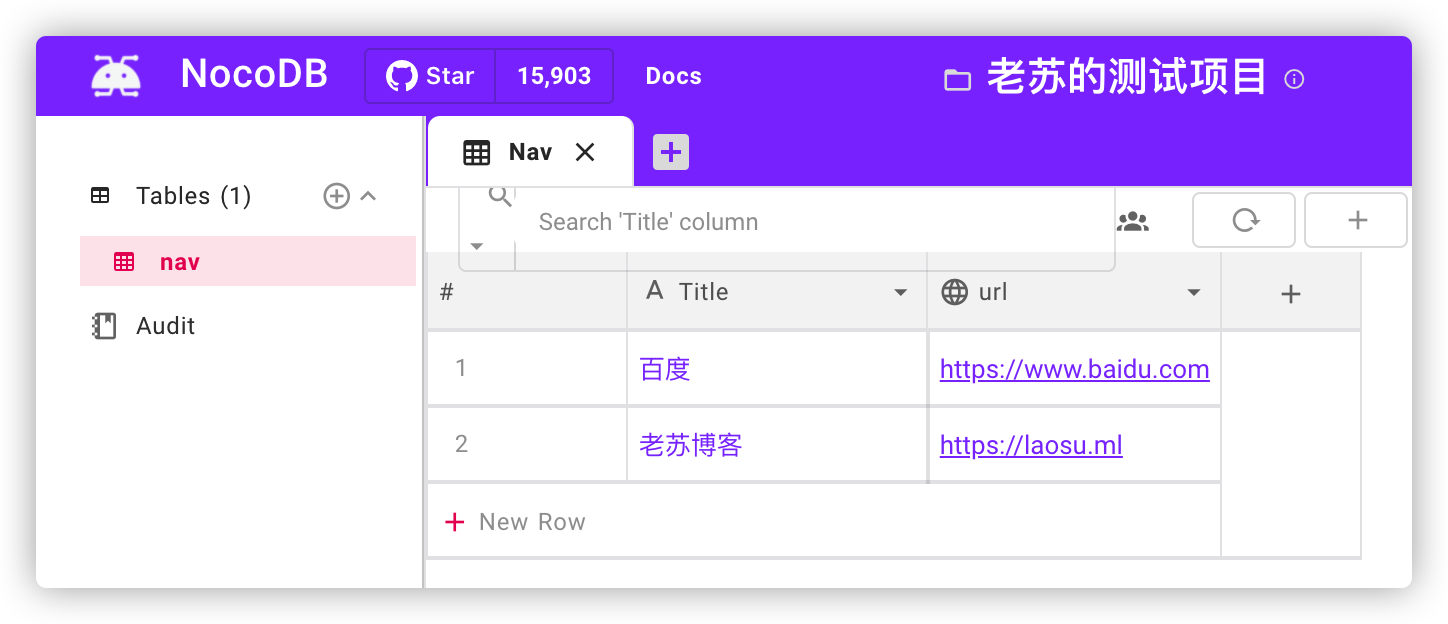1448x624 pixels.
Task: Add a new tab with plus button
Action: [671, 152]
